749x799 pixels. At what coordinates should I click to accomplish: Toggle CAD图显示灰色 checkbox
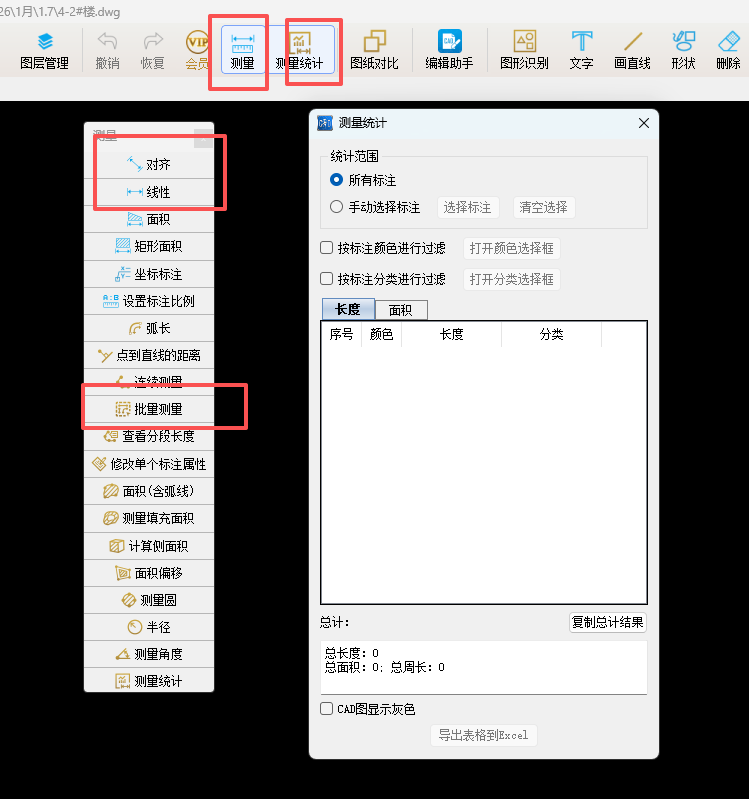[x=327, y=709]
